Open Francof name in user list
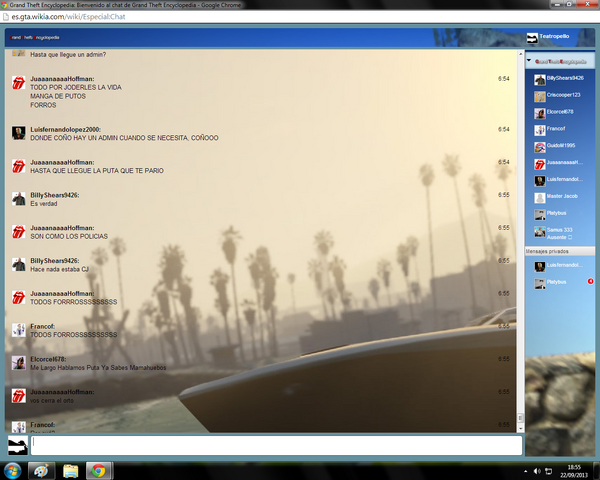600x480 pixels. point(556,128)
